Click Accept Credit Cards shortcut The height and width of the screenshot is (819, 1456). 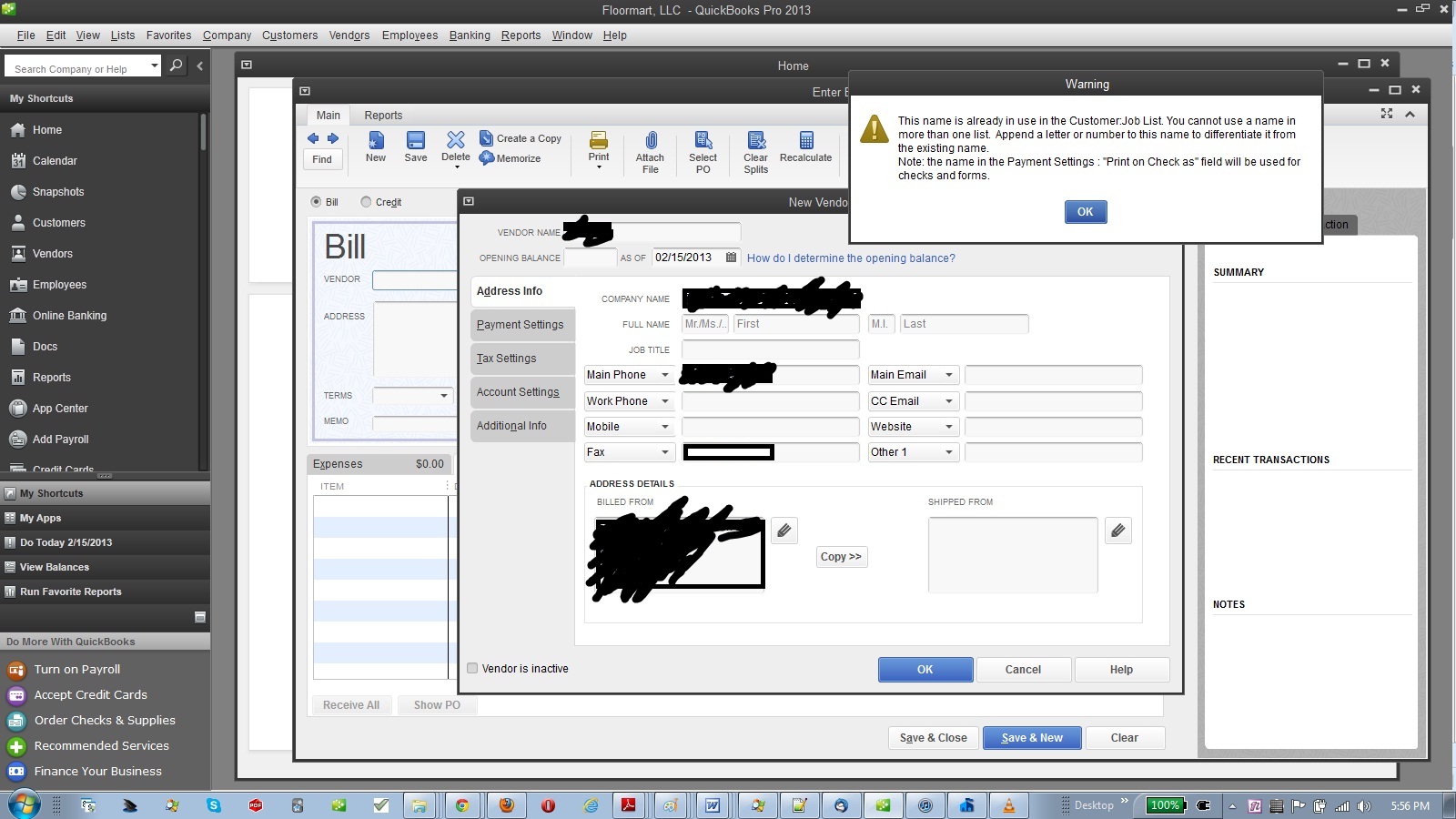coord(90,695)
